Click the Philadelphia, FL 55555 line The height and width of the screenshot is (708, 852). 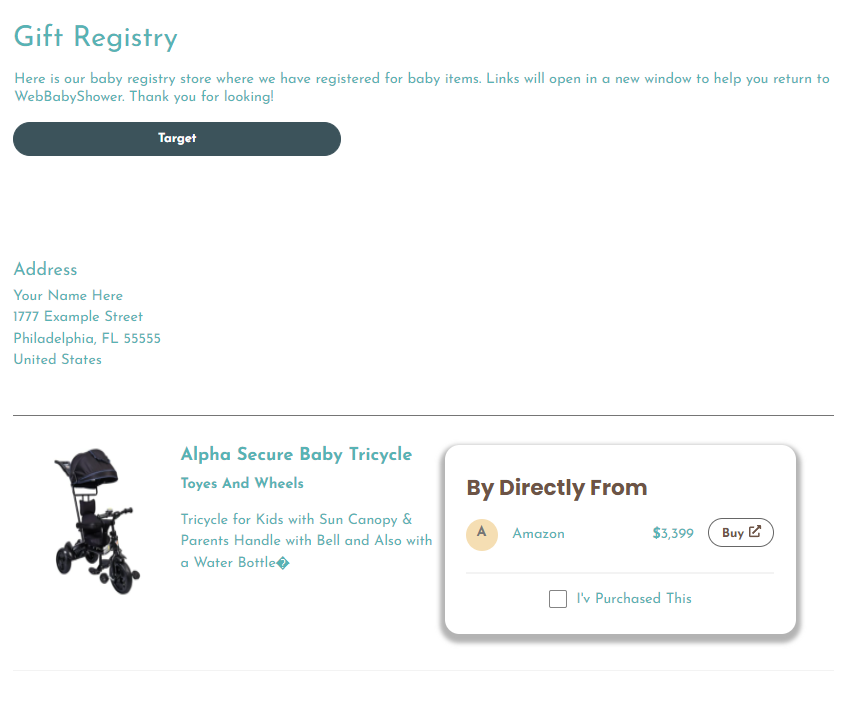click(x=87, y=339)
